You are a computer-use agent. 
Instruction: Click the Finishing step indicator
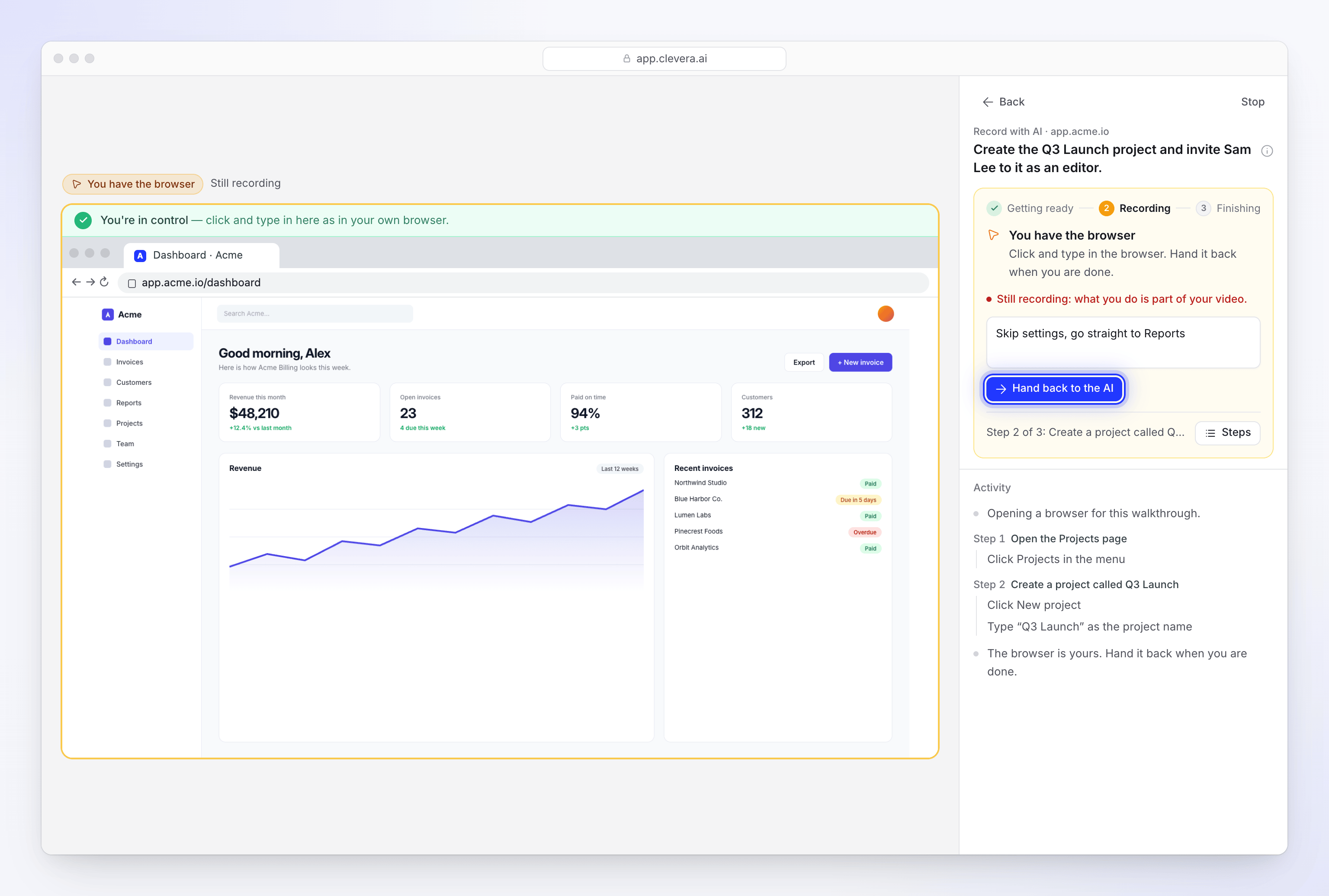[x=1228, y=208]
